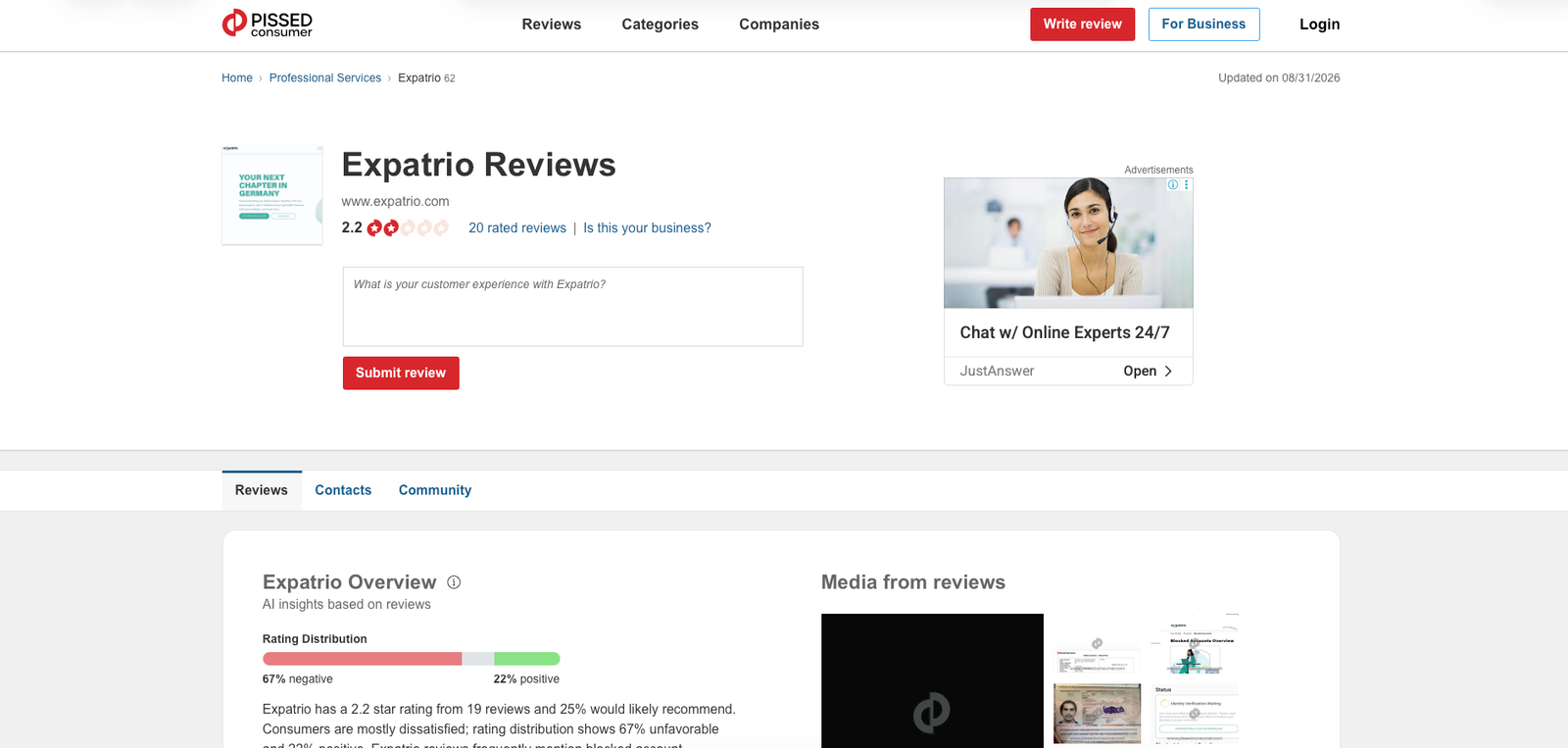Click the red negative portion of rating bar
The height and width of the screenshot is (748, 1568).
click(362, 659)
